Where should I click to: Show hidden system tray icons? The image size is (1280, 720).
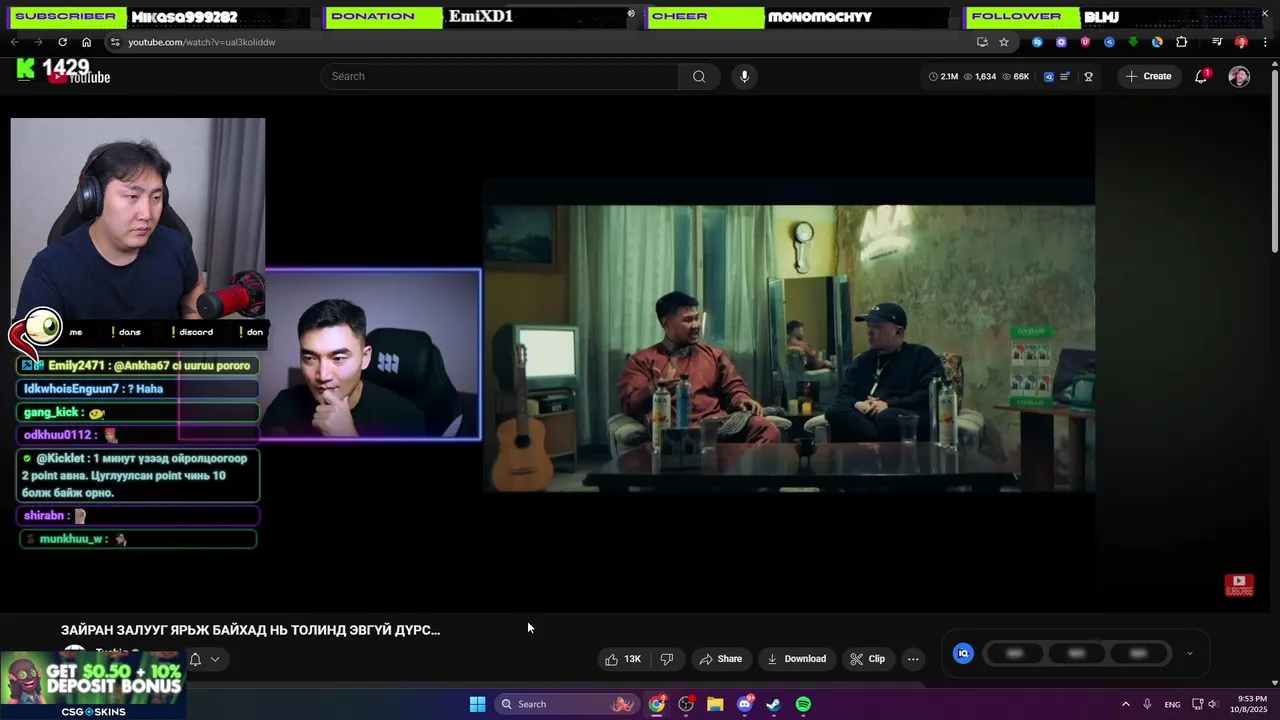[1125, 704]
